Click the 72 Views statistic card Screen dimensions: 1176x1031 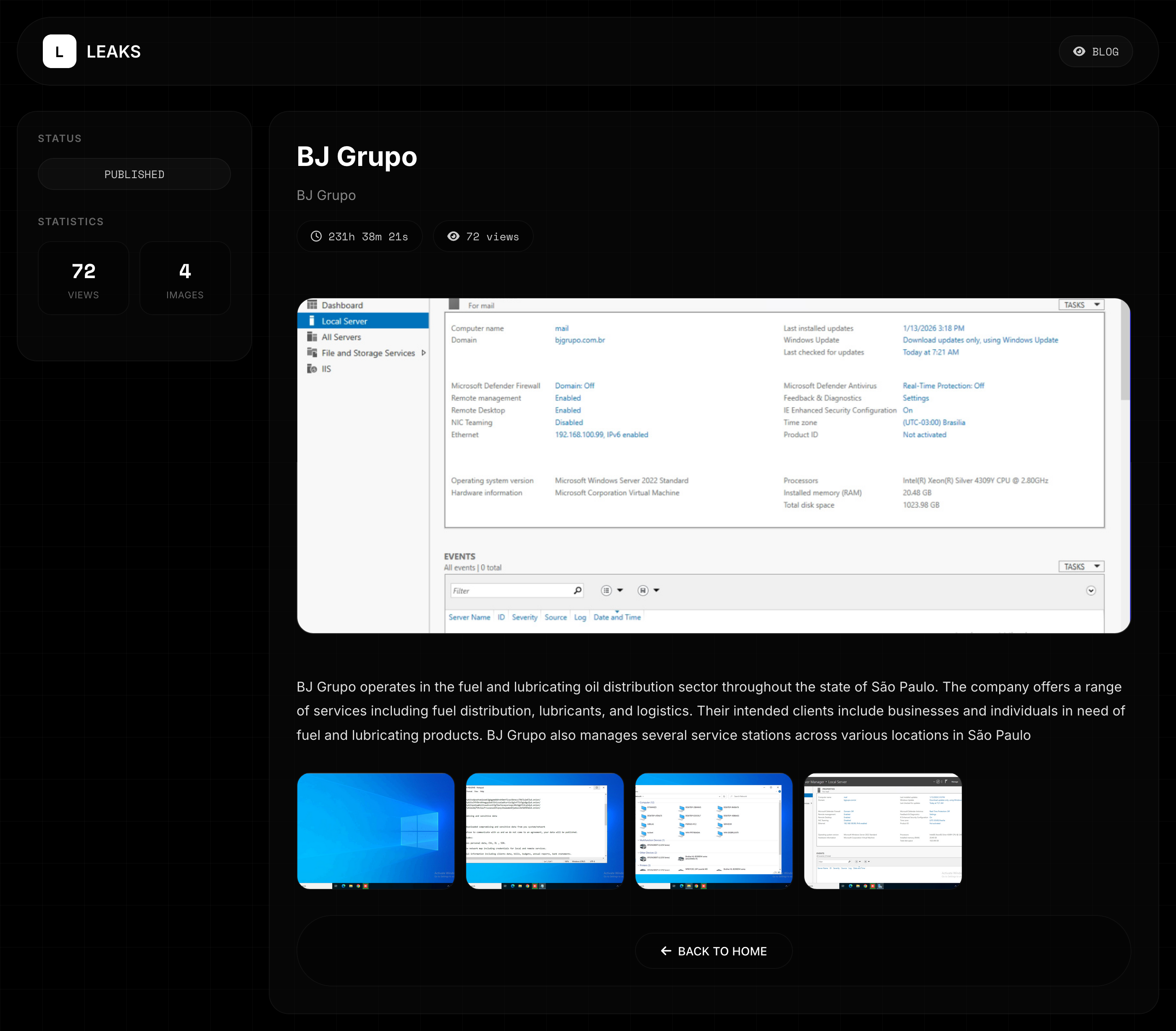[84, 279]
